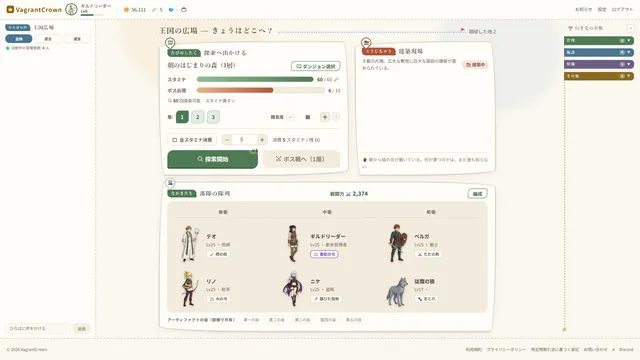Click ログアウト in top navigation

622,9
